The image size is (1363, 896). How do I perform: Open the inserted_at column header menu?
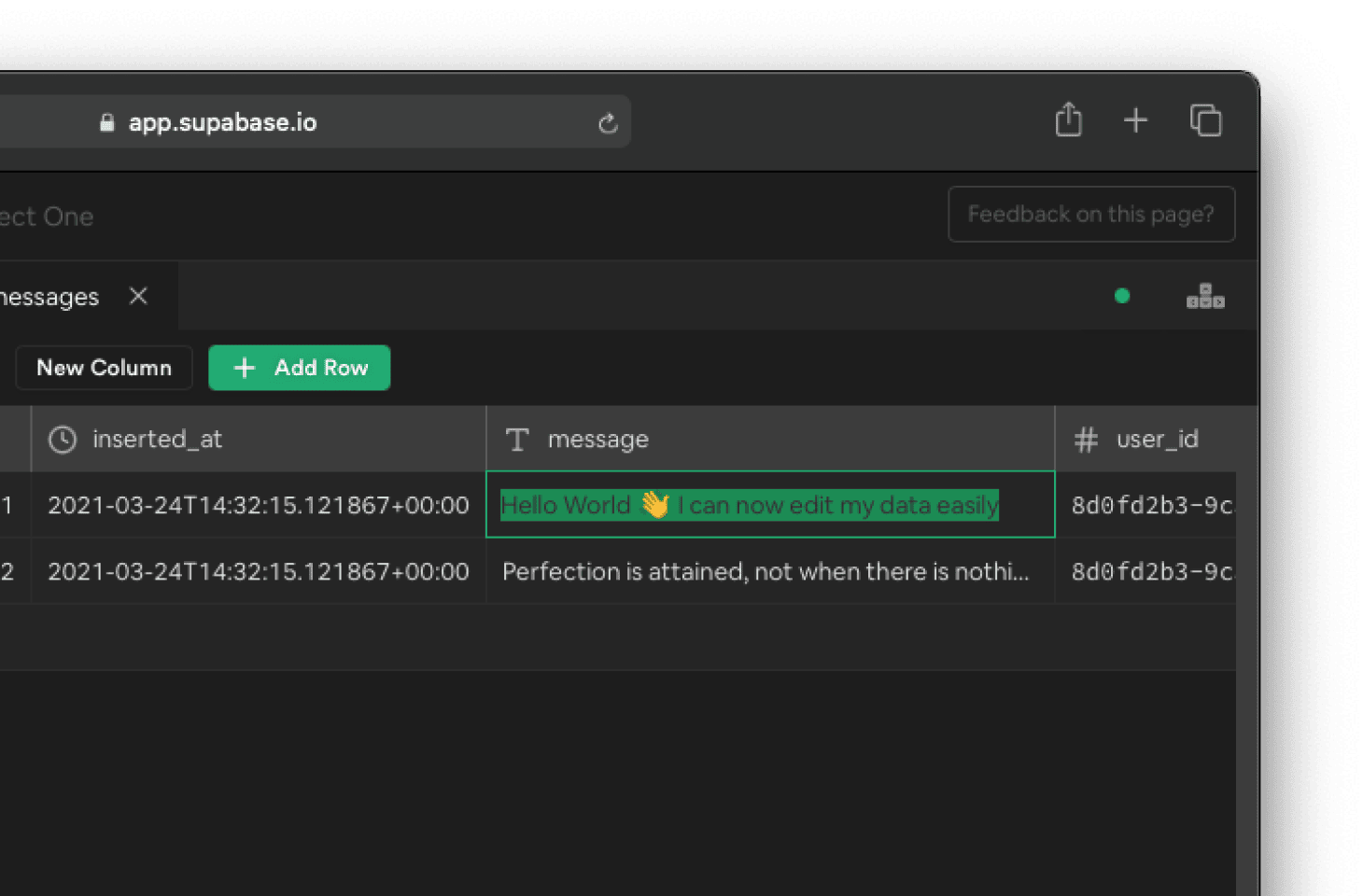pyautogui.click(x=159, y=439)
